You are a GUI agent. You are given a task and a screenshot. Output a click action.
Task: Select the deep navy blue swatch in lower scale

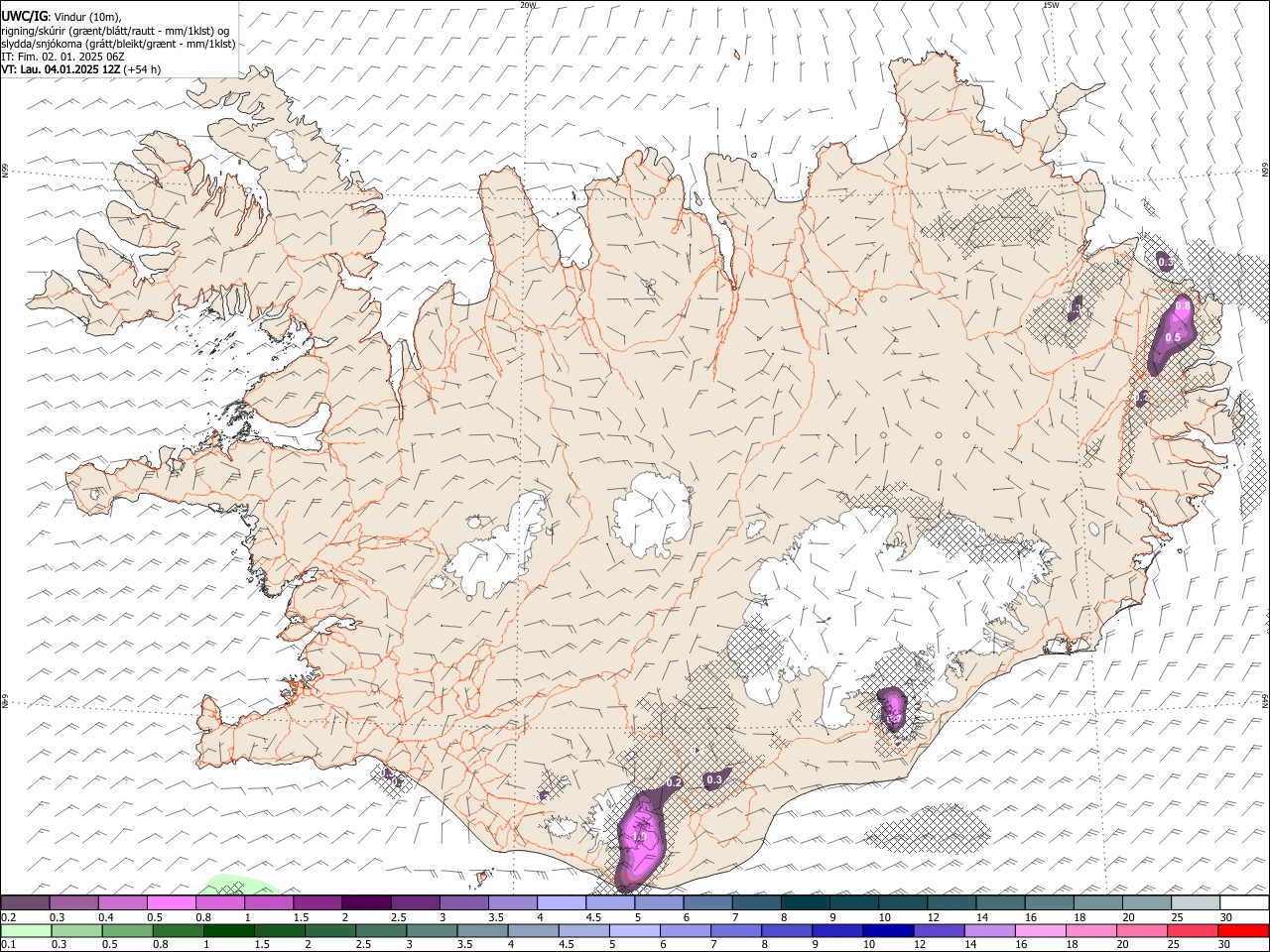pos(888,931)
